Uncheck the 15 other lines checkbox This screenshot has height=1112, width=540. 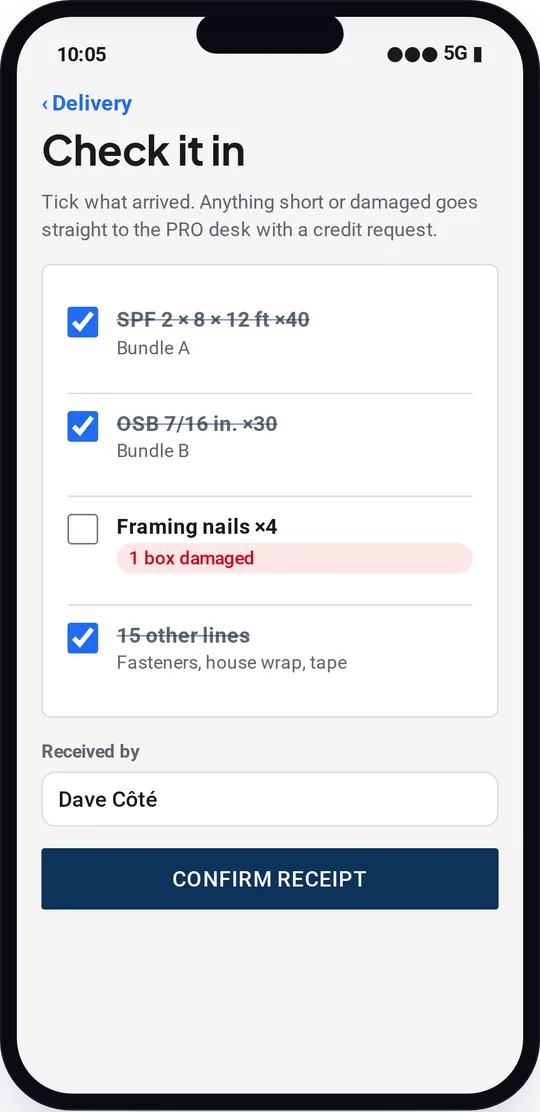pos(82,638)
